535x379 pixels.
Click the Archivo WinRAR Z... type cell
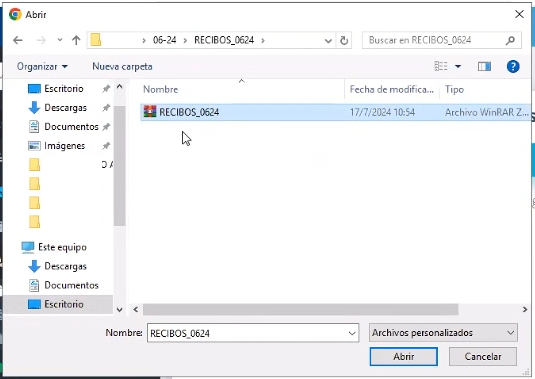pos(487,112)
